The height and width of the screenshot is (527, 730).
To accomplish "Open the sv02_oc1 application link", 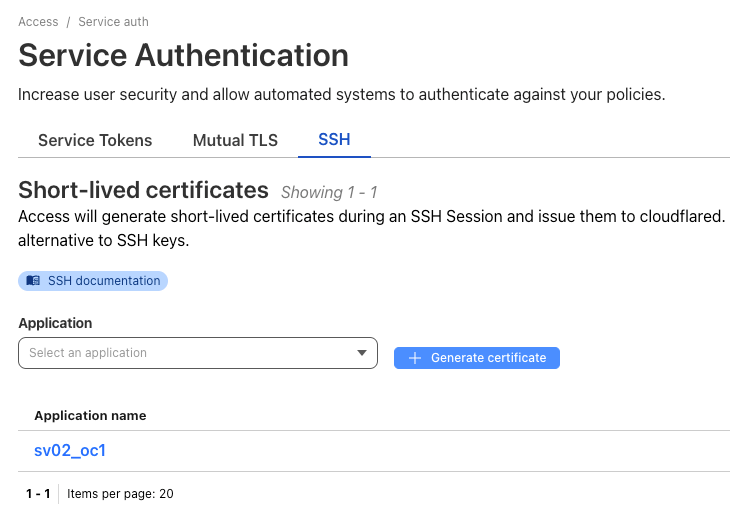I will click(x=70, y=451).
